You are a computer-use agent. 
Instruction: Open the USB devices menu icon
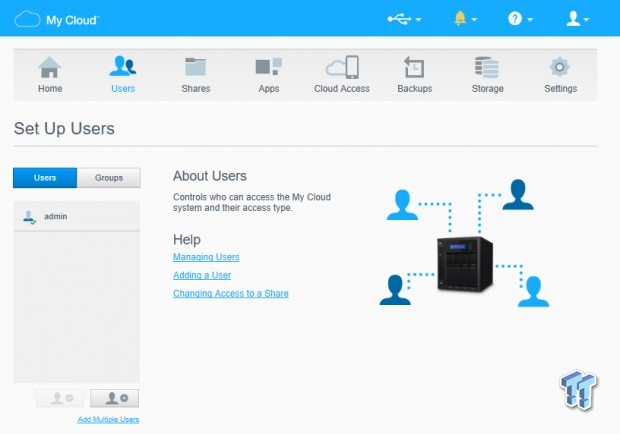pyautogui.click(x=399, y=19)
